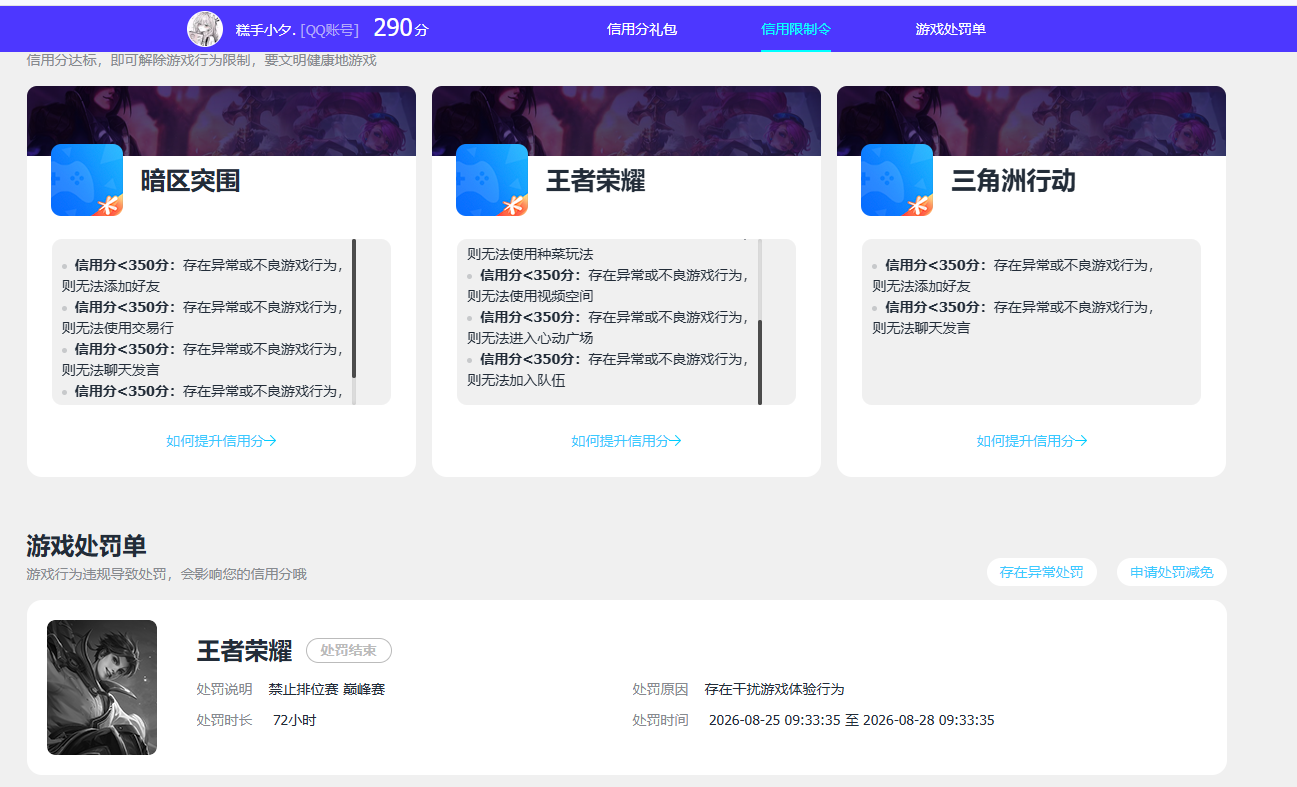
Task: Click 则无法进入心动广场 in 王者荣耀 list
Action: tap(530, 338)
